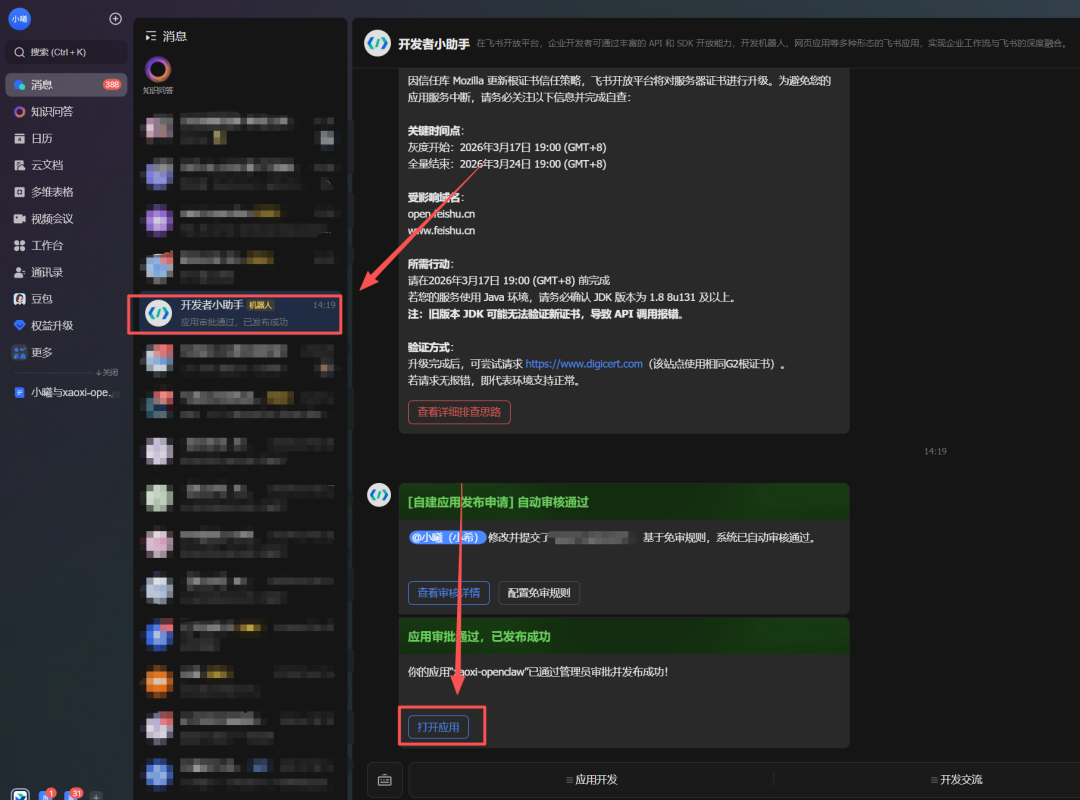Viewport: 1080px width, 800px height.
Task: Click the 权益升级 diamond icon
Action: click(x=19, y=326)
